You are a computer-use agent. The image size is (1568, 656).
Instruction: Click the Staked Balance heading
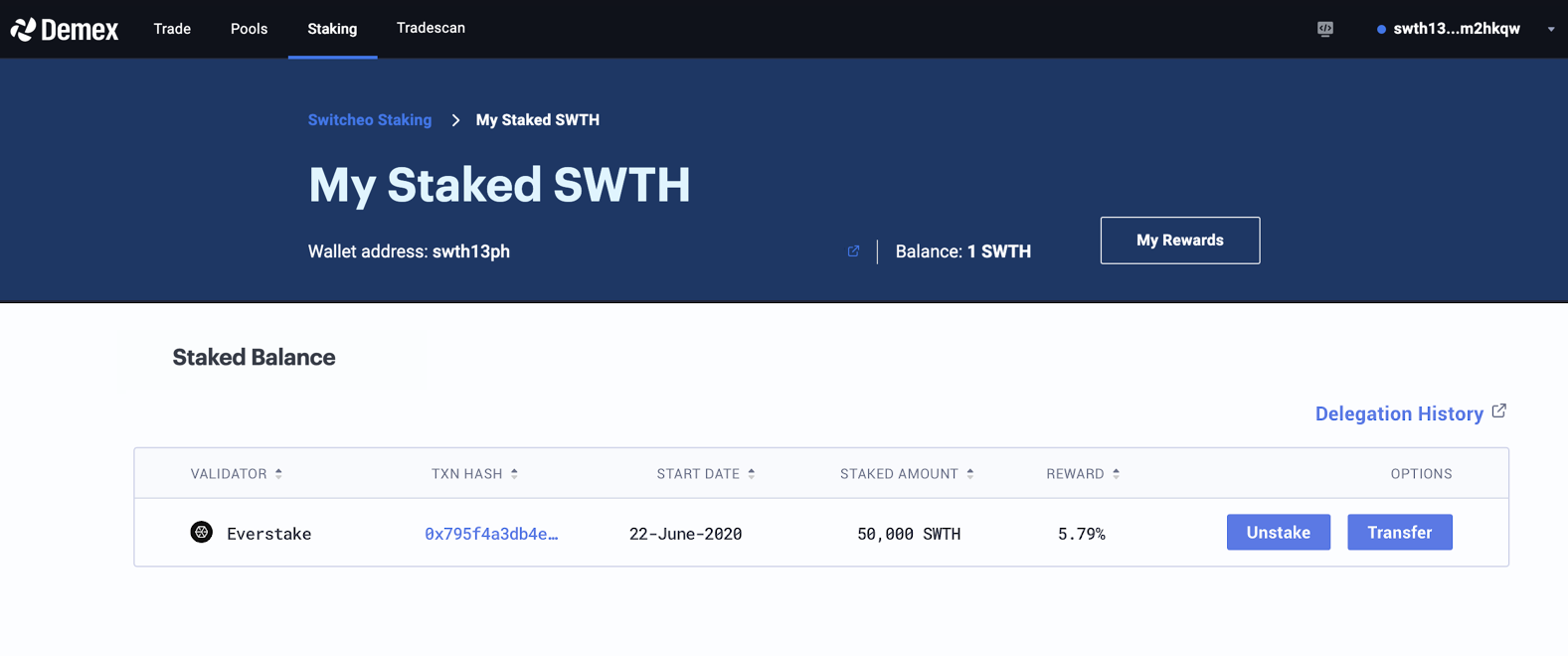click(254, 358)
